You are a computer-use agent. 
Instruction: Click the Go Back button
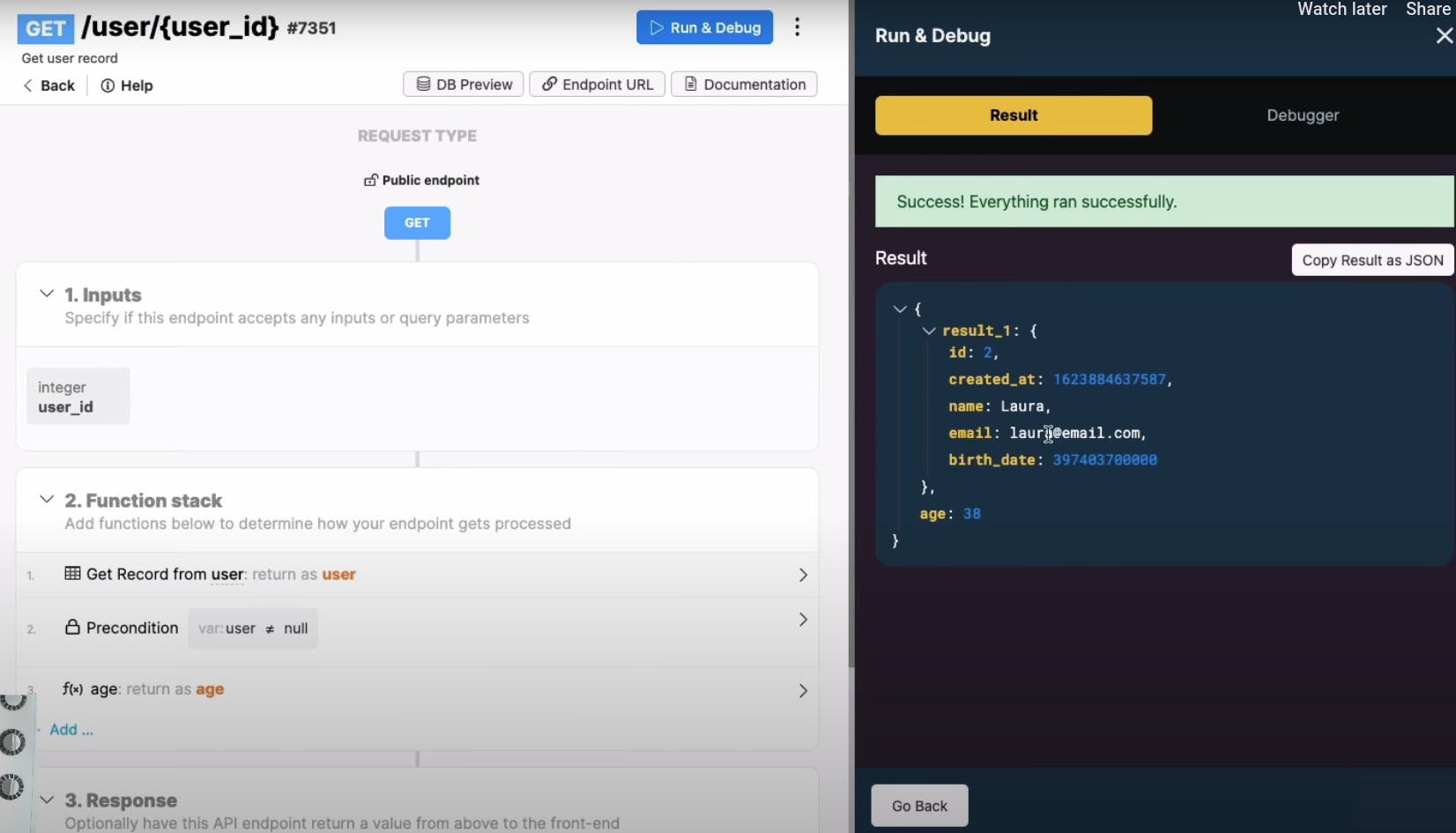coord(919,806)
